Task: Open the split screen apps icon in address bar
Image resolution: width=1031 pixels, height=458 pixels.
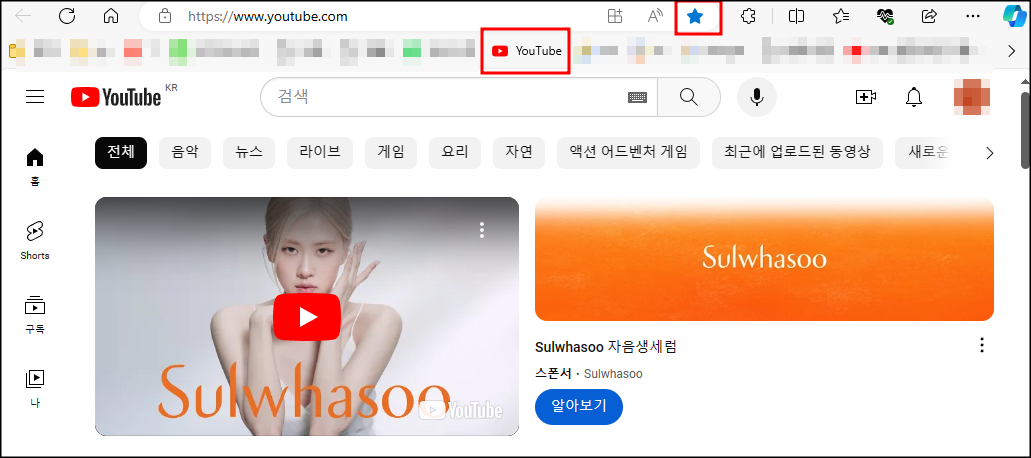Action: 615,16
